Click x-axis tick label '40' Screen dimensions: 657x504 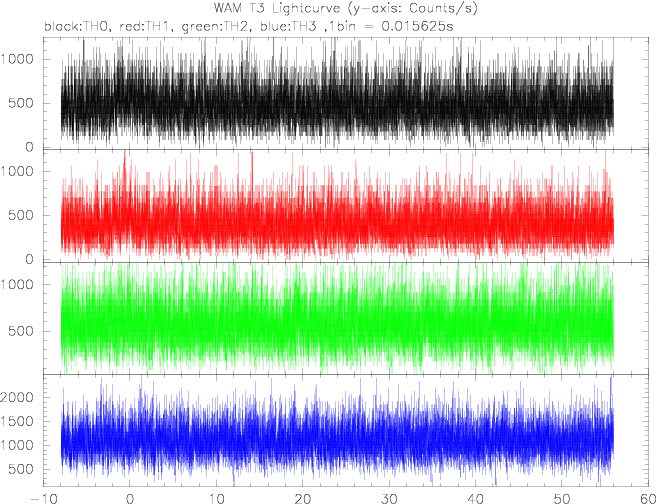pos(476,498)
